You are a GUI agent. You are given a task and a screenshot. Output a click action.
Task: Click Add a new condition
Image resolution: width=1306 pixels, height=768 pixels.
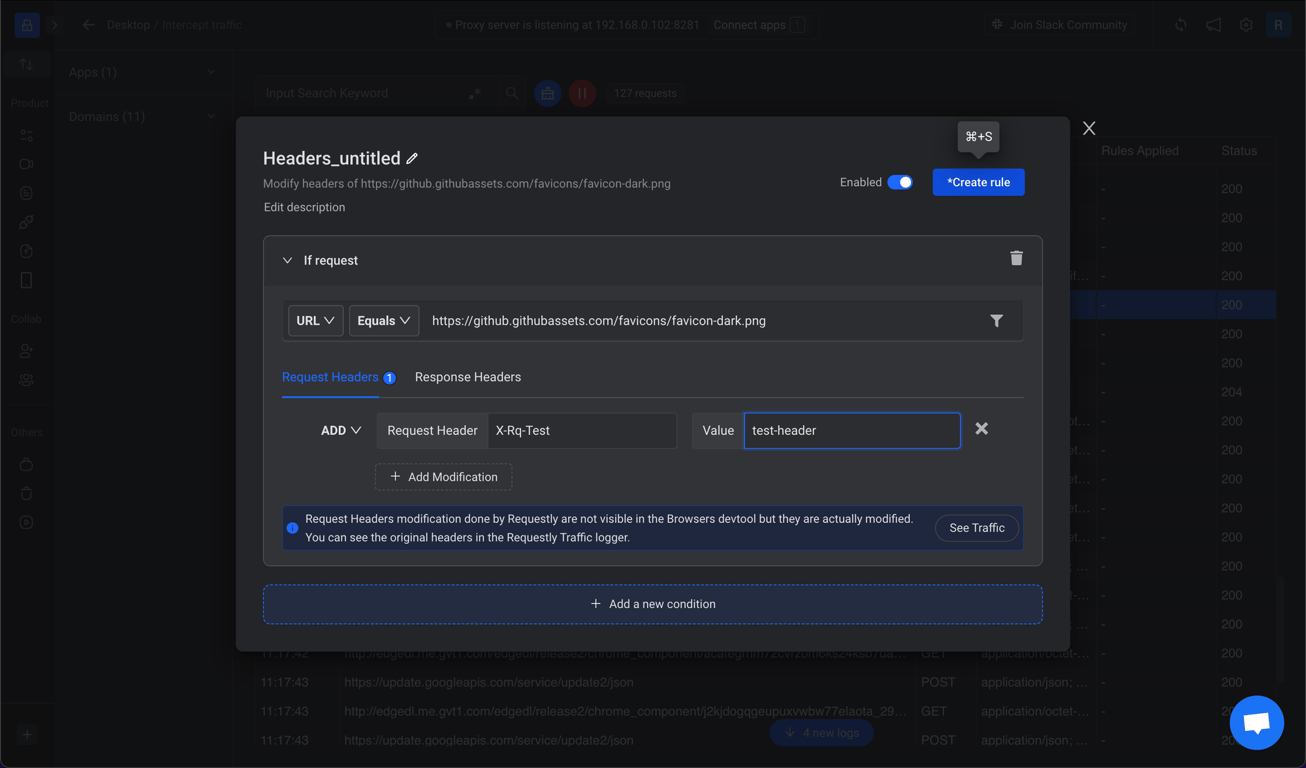click(x=652, y=604)
